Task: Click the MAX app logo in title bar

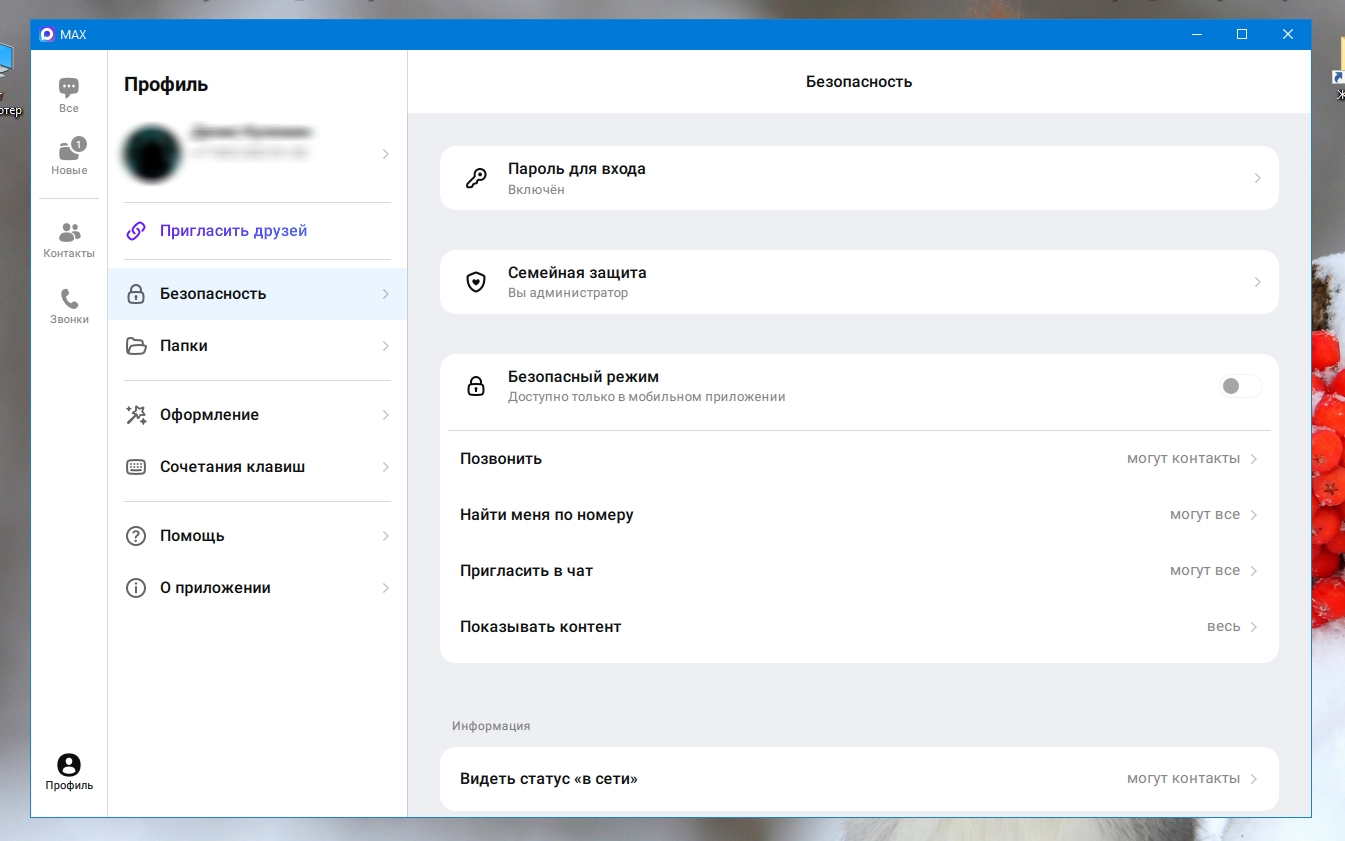Action: [x=46, y=34]
